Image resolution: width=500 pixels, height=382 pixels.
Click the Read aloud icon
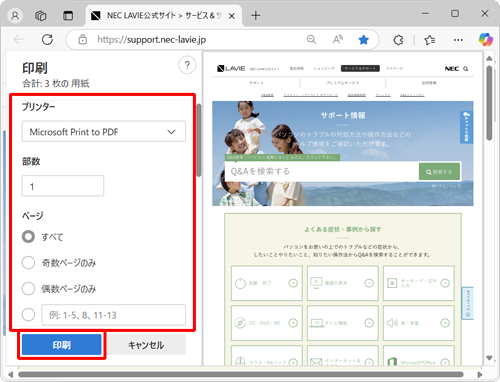point(338,40)
